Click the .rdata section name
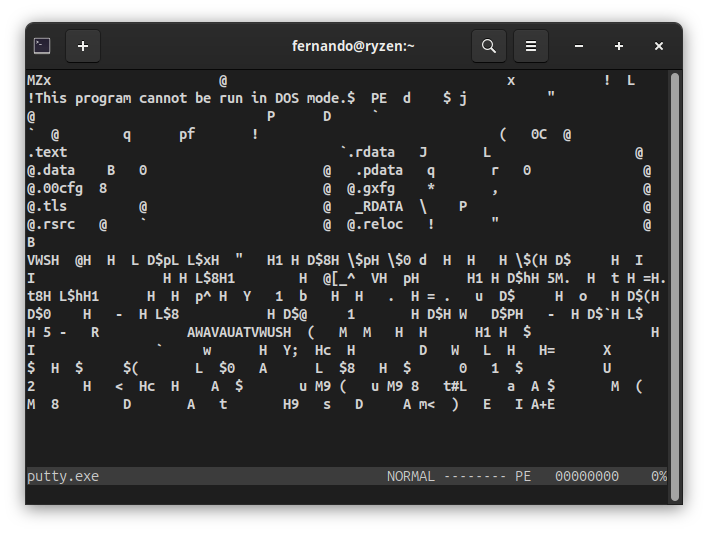The image size is (708, 533). pyautogui.click(x=371, y=152)
